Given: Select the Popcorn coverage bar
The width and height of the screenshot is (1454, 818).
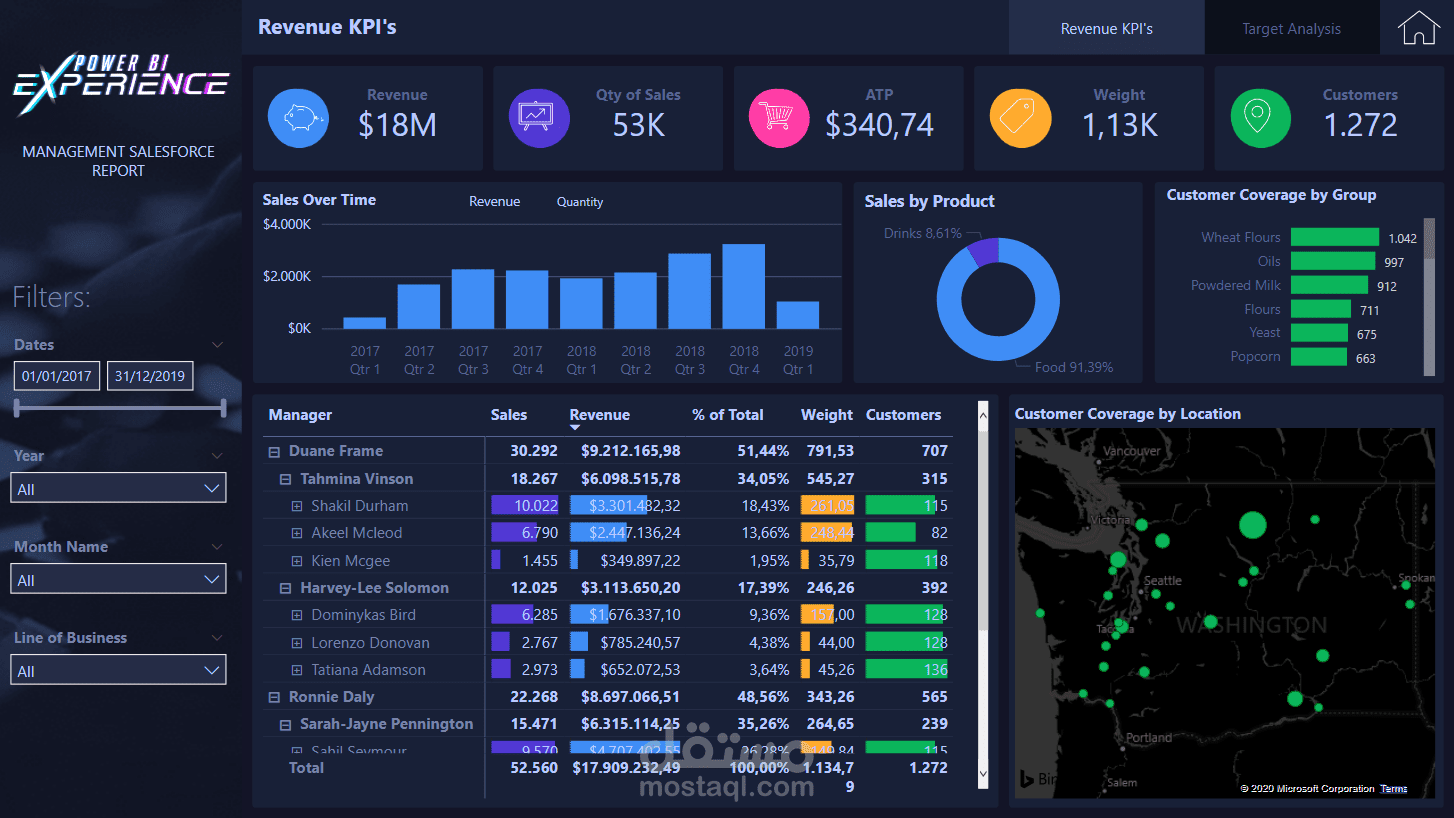Looking at the screenshot, I should coord(1319,356).
